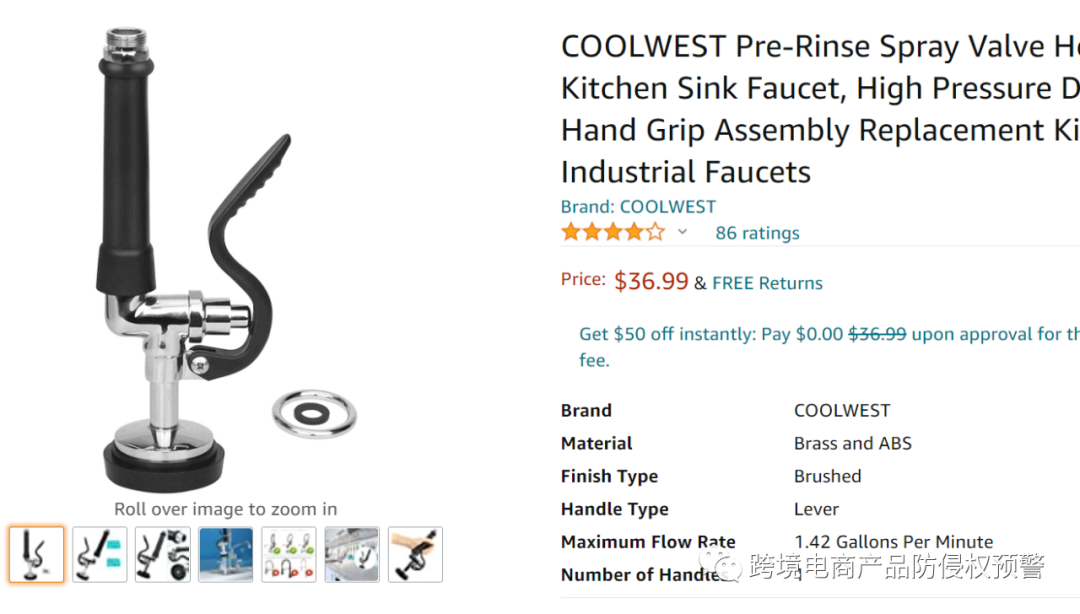The height and width of the screenshot is (614, 1080).
Task: Open the 86 ratings link
Action: point(757,233)
